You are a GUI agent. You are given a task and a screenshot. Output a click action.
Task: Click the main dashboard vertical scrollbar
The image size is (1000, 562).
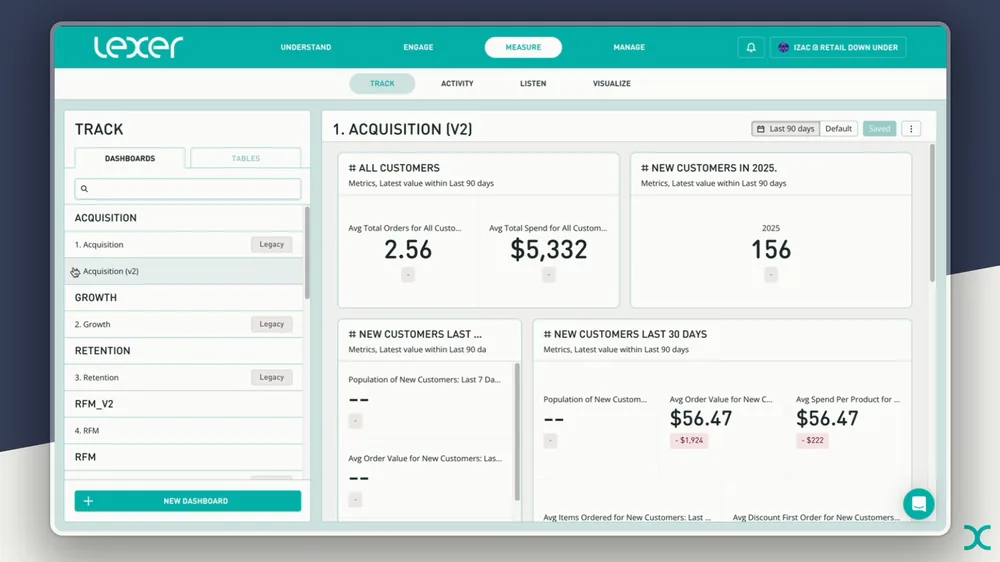click(x=932, y=212)
